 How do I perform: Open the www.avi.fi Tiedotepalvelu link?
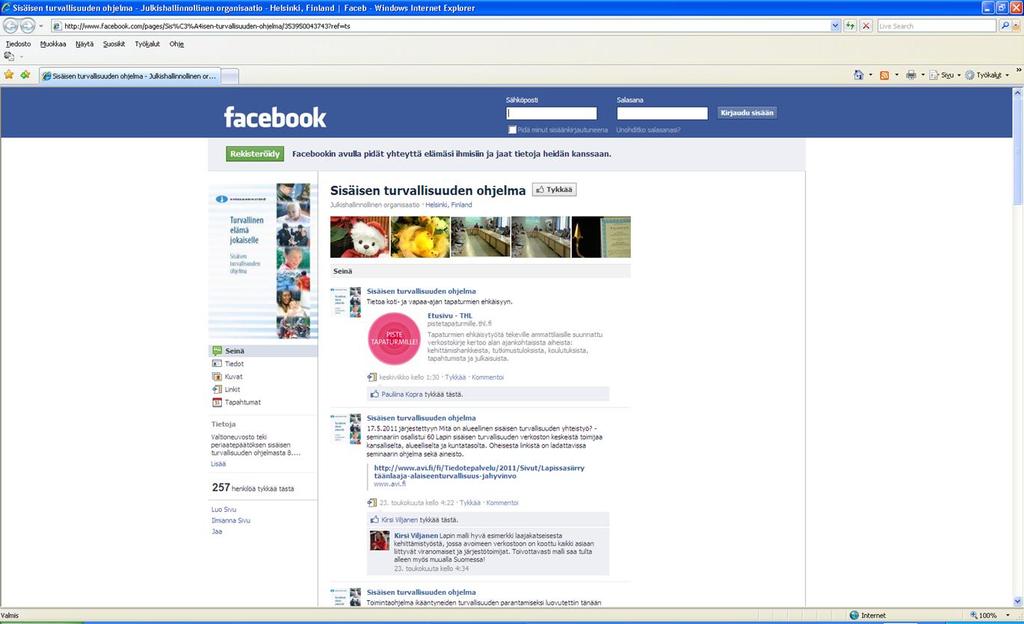pos(479,472)
